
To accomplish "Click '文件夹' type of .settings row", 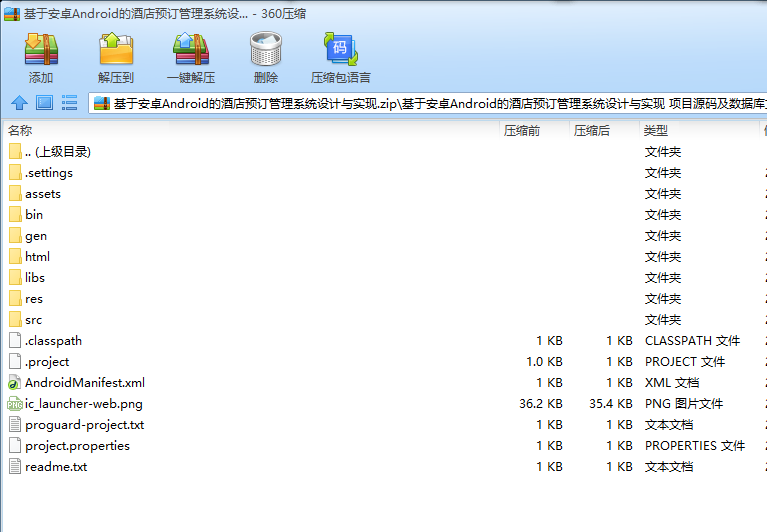I will click(x=663, y=173).
